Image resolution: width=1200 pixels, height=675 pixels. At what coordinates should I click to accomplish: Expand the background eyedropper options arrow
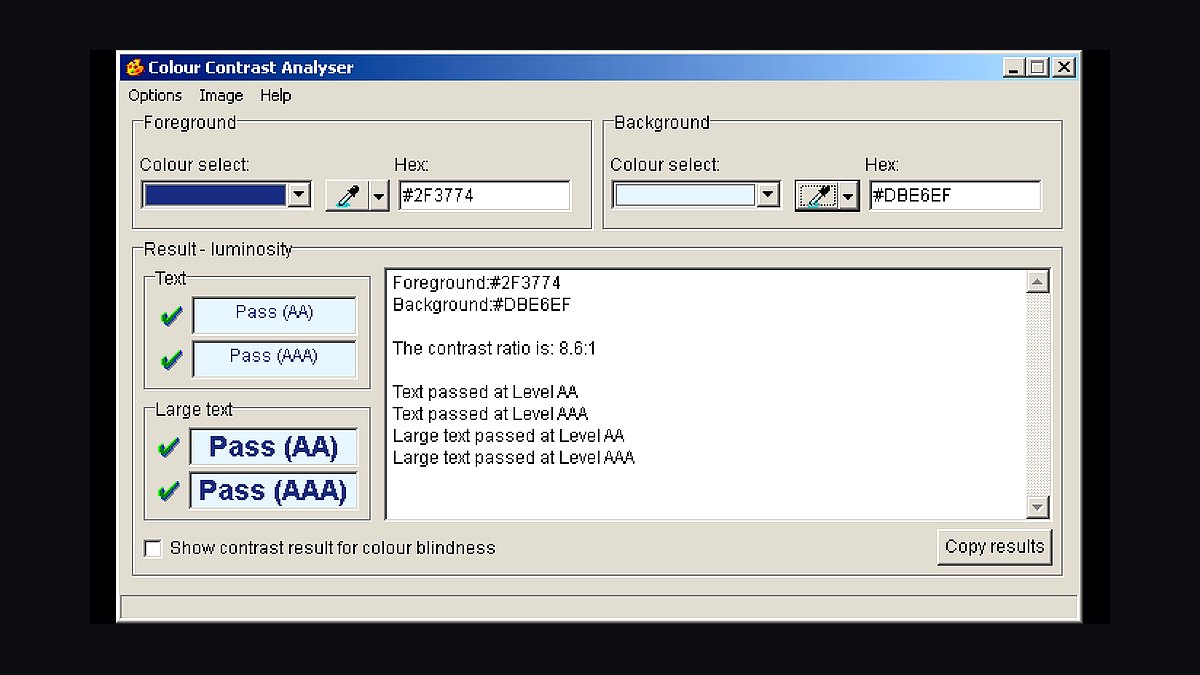(x=849, y=196)
